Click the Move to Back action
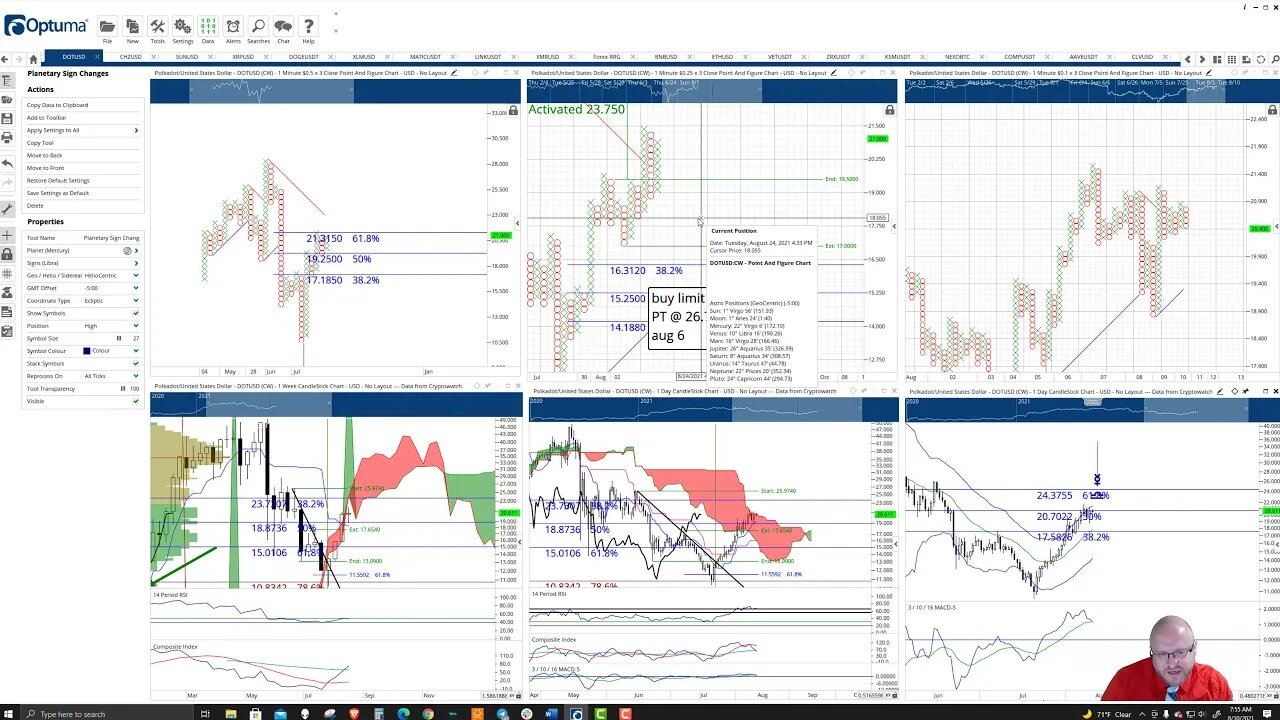The image size is (1280, 720). 44,155
